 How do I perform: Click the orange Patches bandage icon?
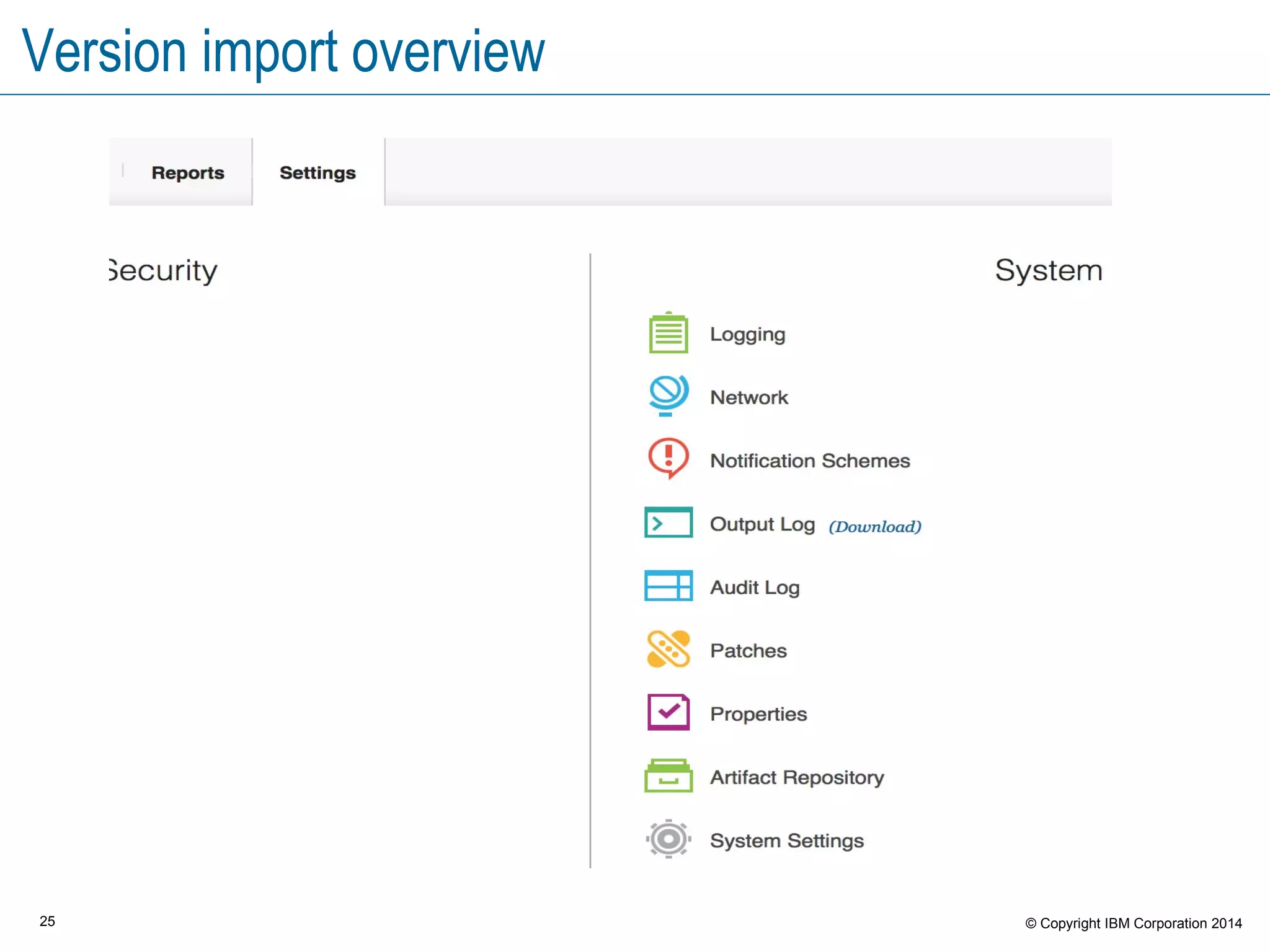pyautogui.click(x=668, y=649)
